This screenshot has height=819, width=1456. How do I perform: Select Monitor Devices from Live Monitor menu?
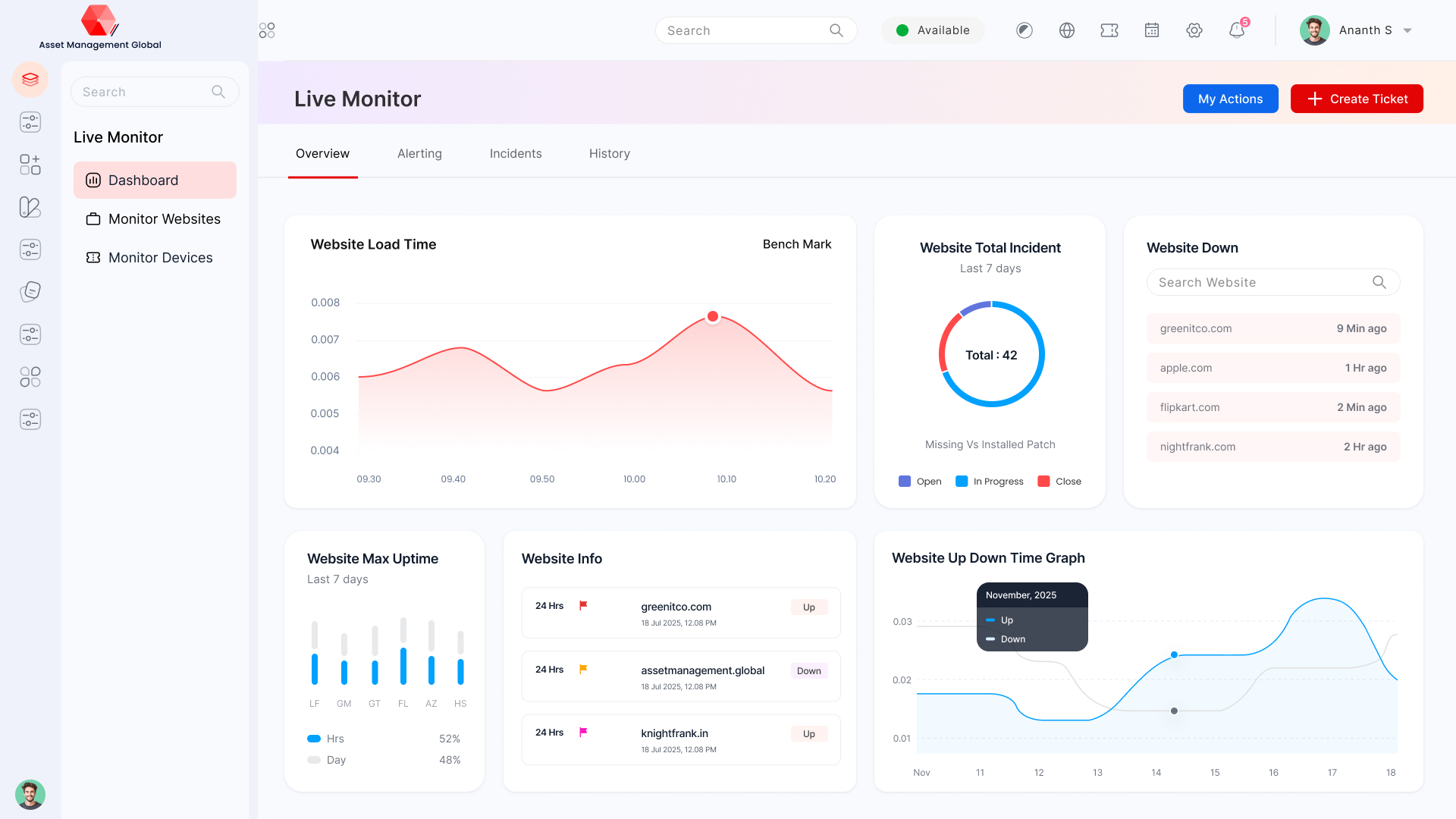(x=160, y=258)
